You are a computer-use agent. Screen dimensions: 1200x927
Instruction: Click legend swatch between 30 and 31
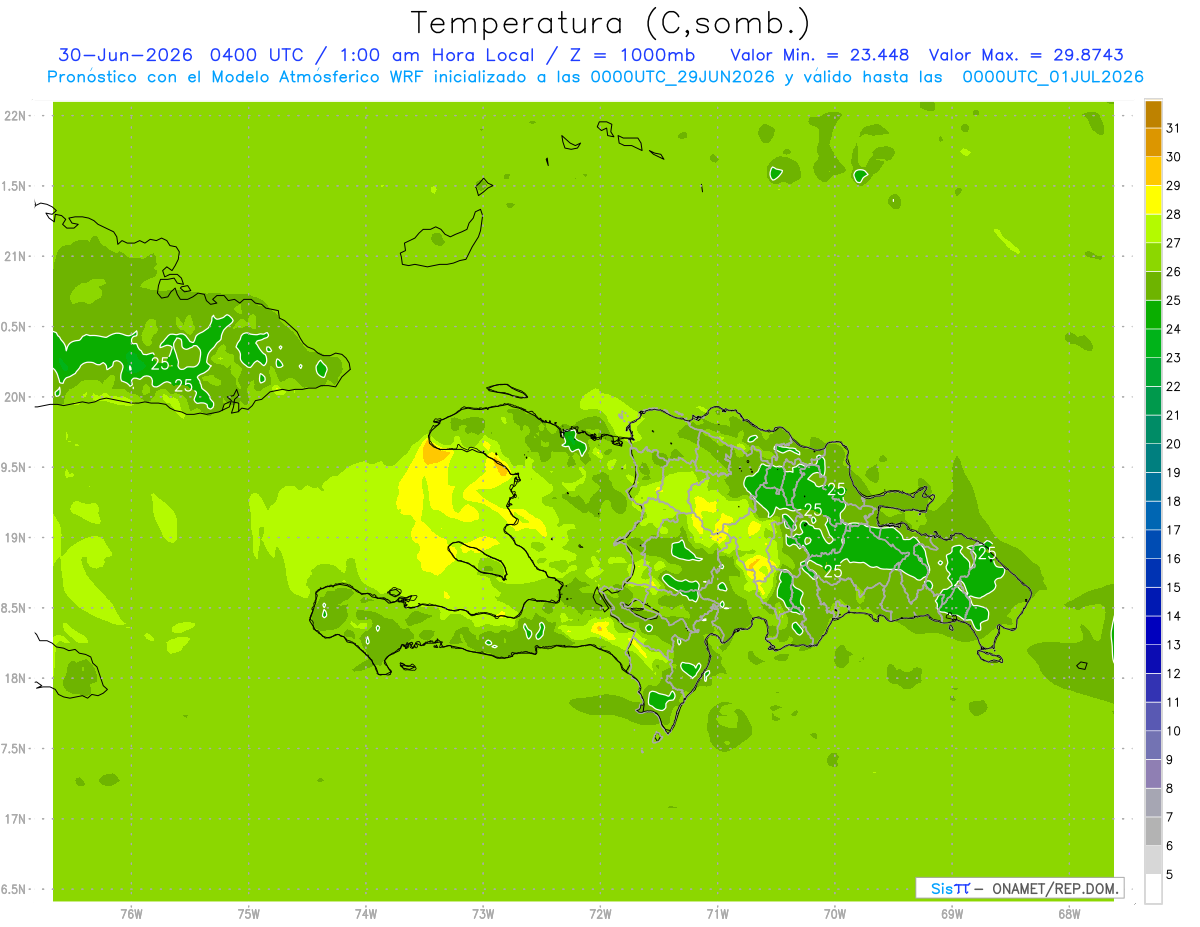click(x=1154, y=143)
